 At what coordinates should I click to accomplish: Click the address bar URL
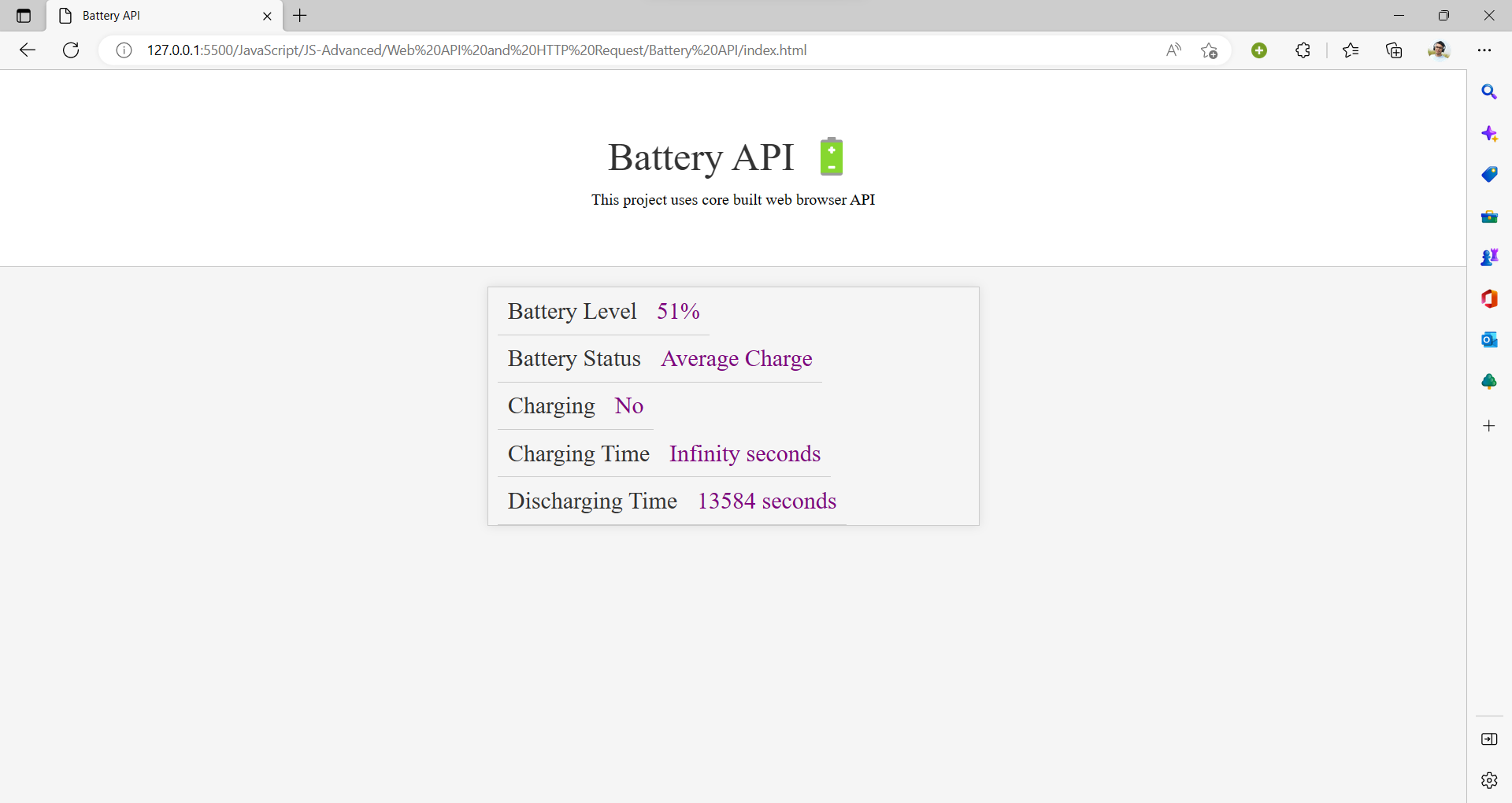(x=476, y=50)
